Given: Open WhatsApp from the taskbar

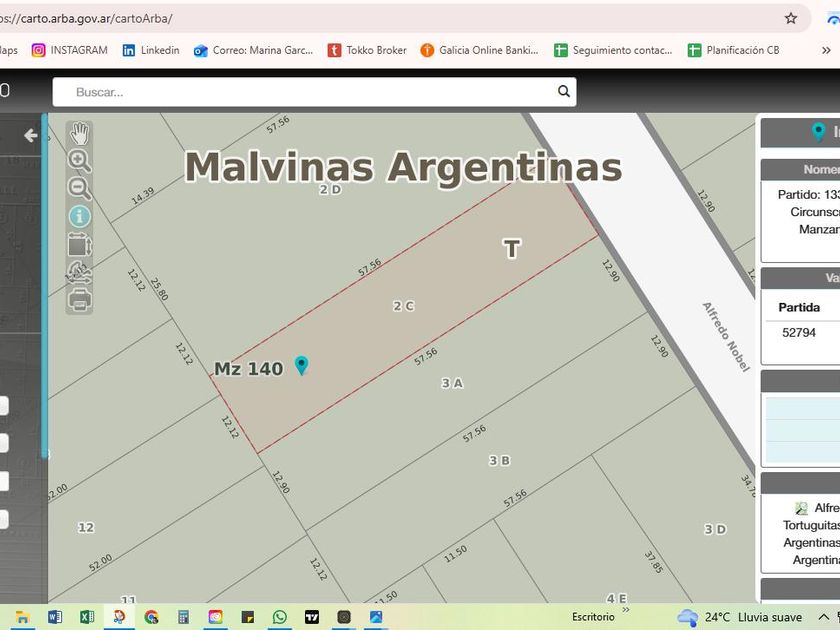Looking at the screenshot, I should click(x=279, y=617).
